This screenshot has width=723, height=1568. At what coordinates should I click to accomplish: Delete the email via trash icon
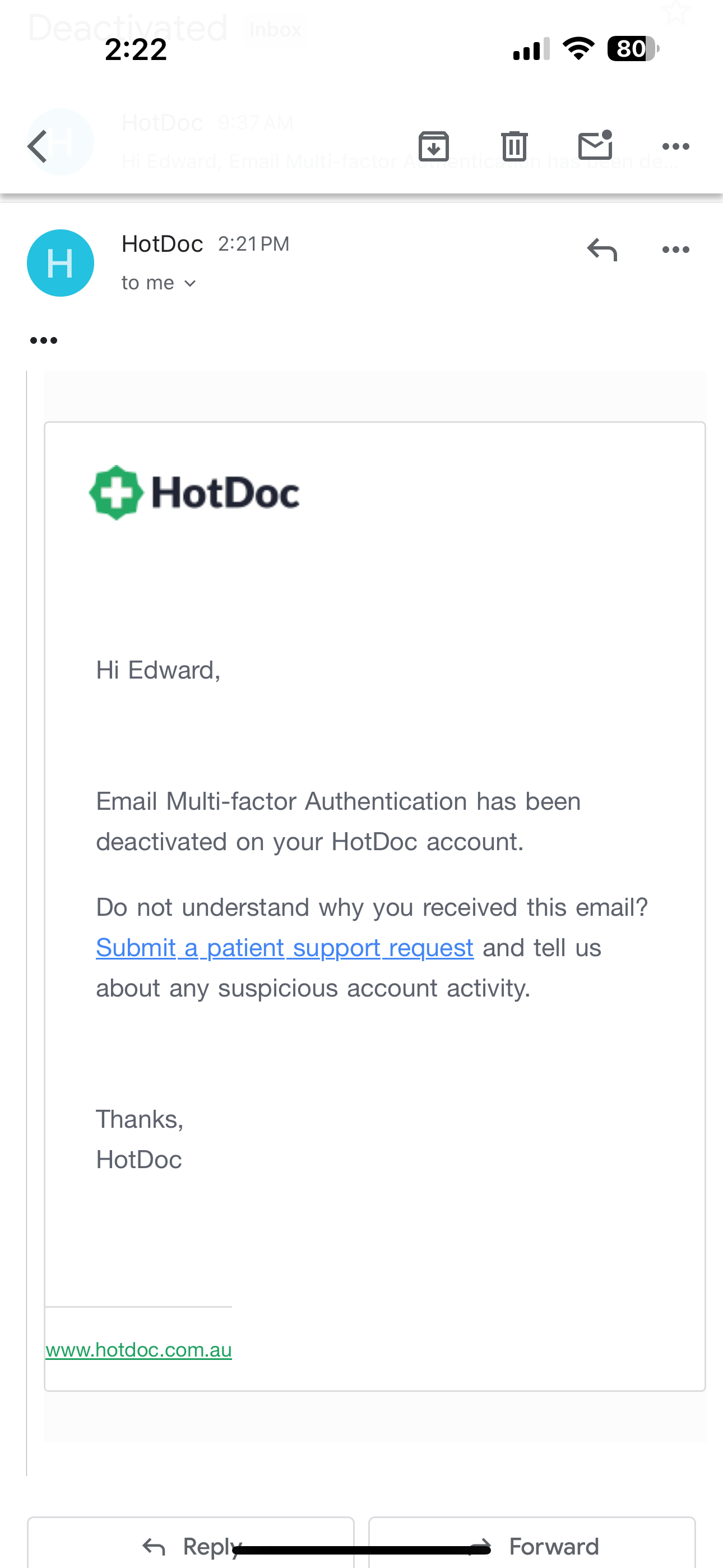coord(515,146)
